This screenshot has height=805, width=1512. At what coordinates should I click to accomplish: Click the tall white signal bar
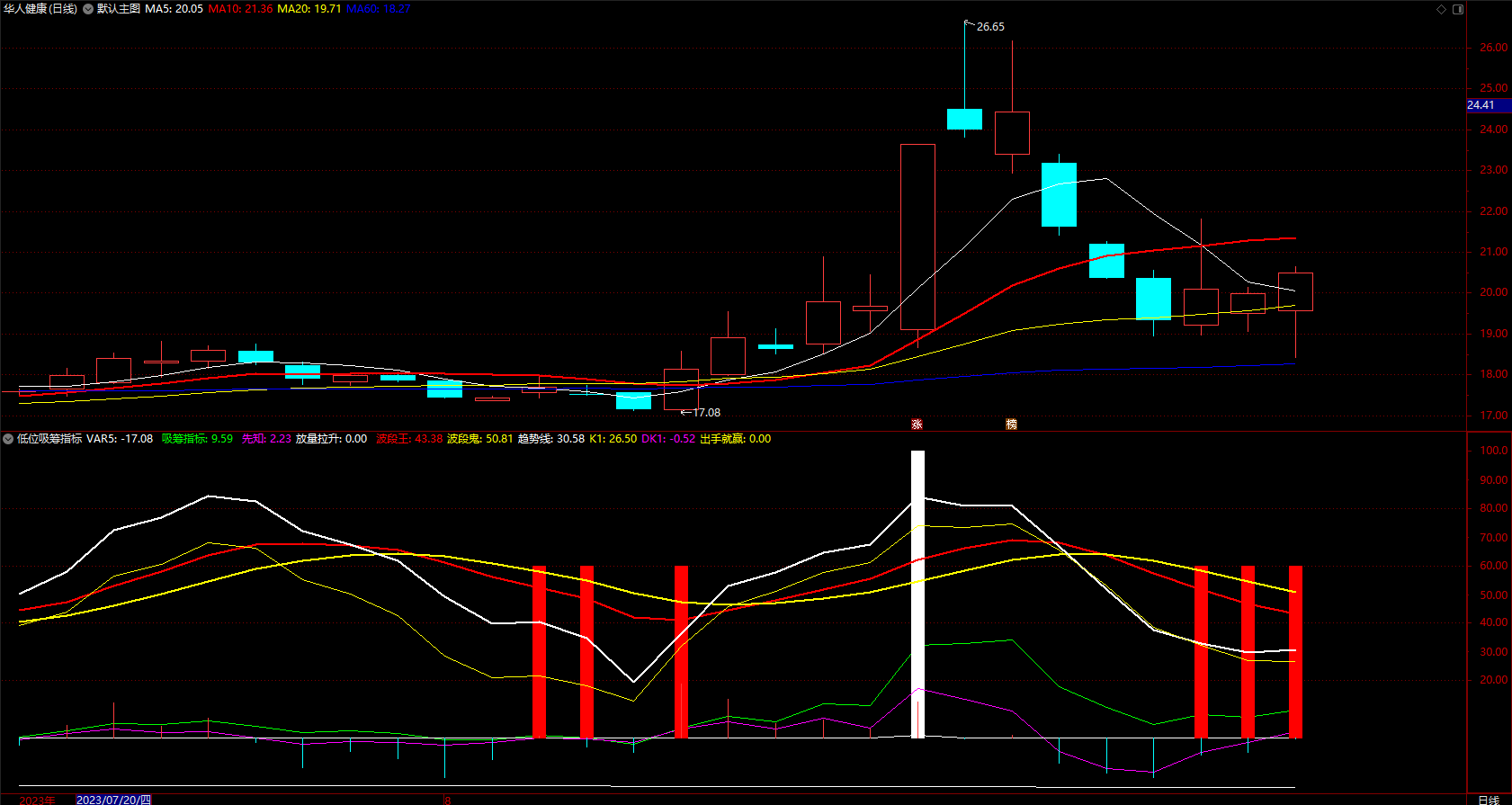click(917, 595)
